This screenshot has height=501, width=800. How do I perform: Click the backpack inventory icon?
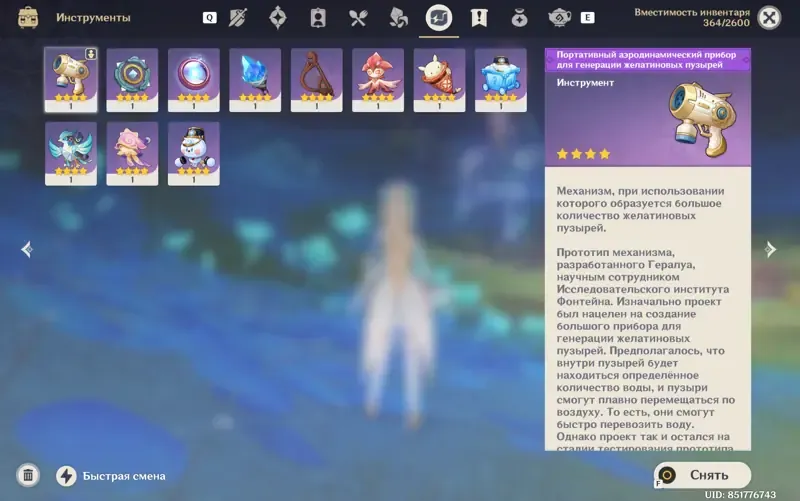28,18
